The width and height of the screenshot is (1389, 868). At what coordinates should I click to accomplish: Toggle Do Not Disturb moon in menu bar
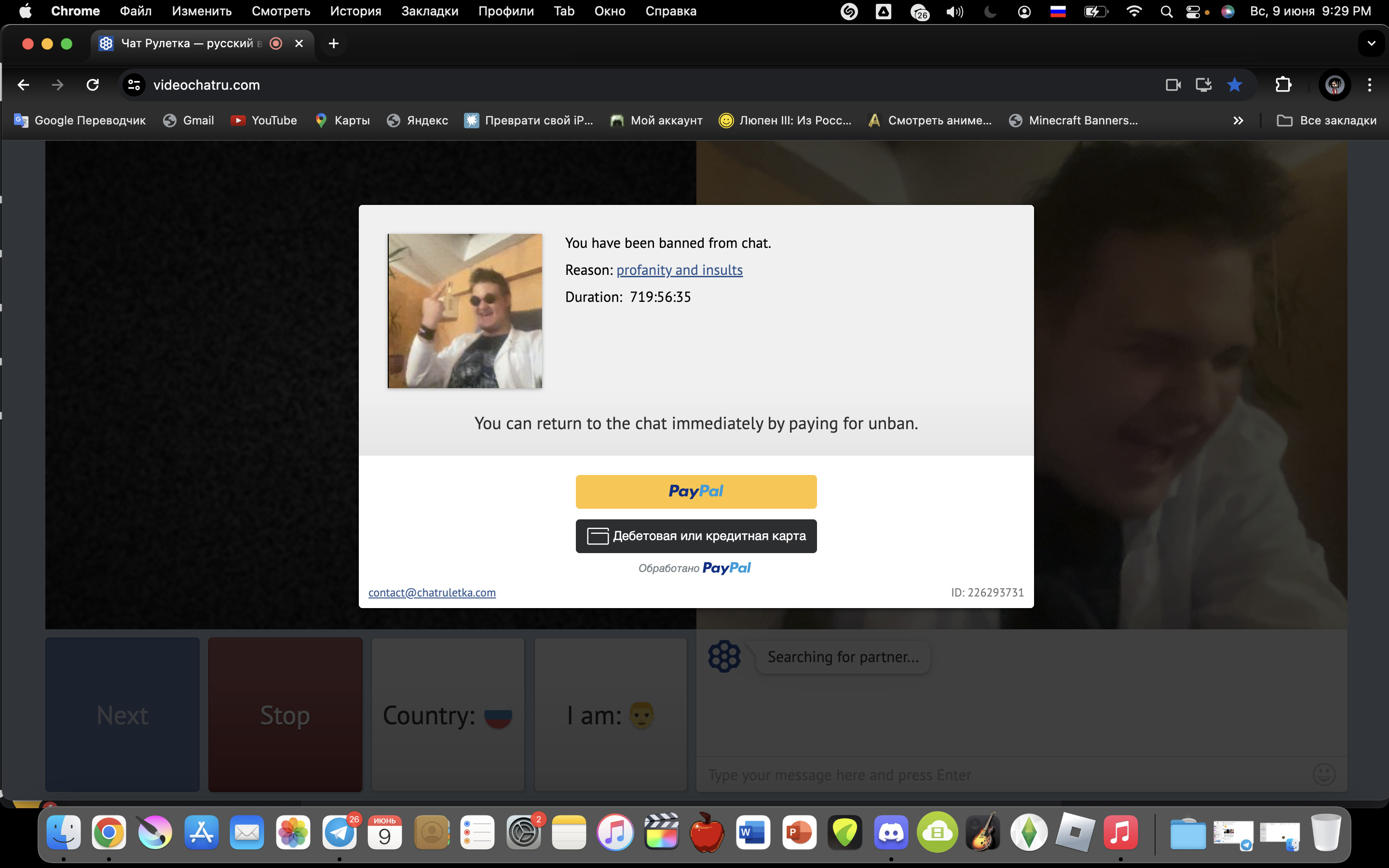[990, 11]
